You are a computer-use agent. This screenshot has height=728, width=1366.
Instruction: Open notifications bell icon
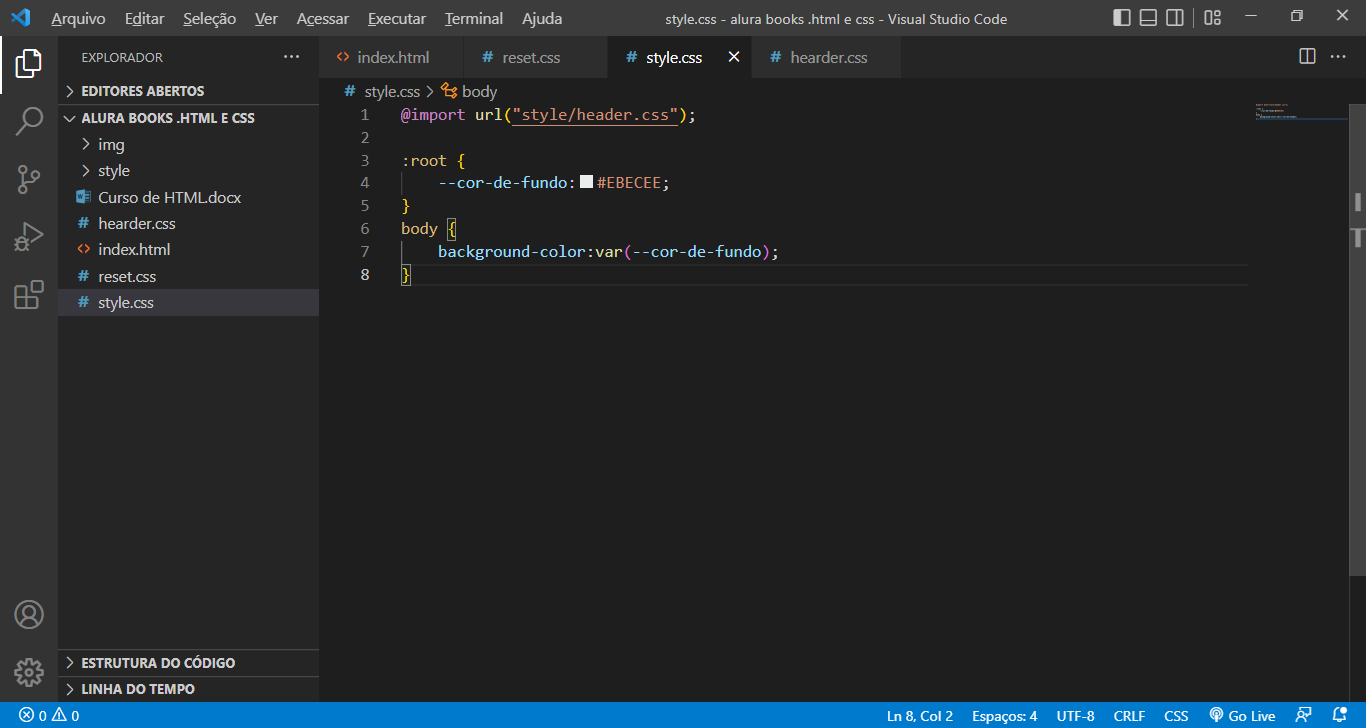pos(1340,716)
